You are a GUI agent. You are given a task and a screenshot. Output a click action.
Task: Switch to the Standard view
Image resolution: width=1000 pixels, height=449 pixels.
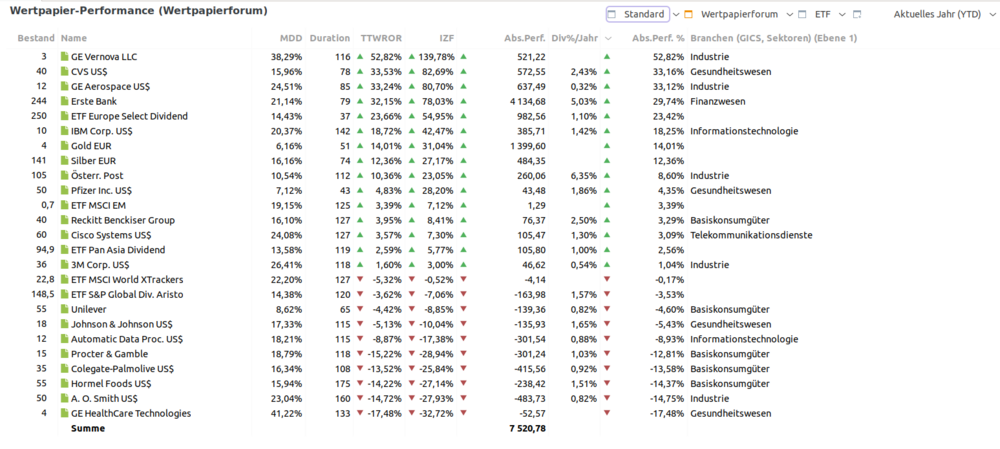coord(637,14)
